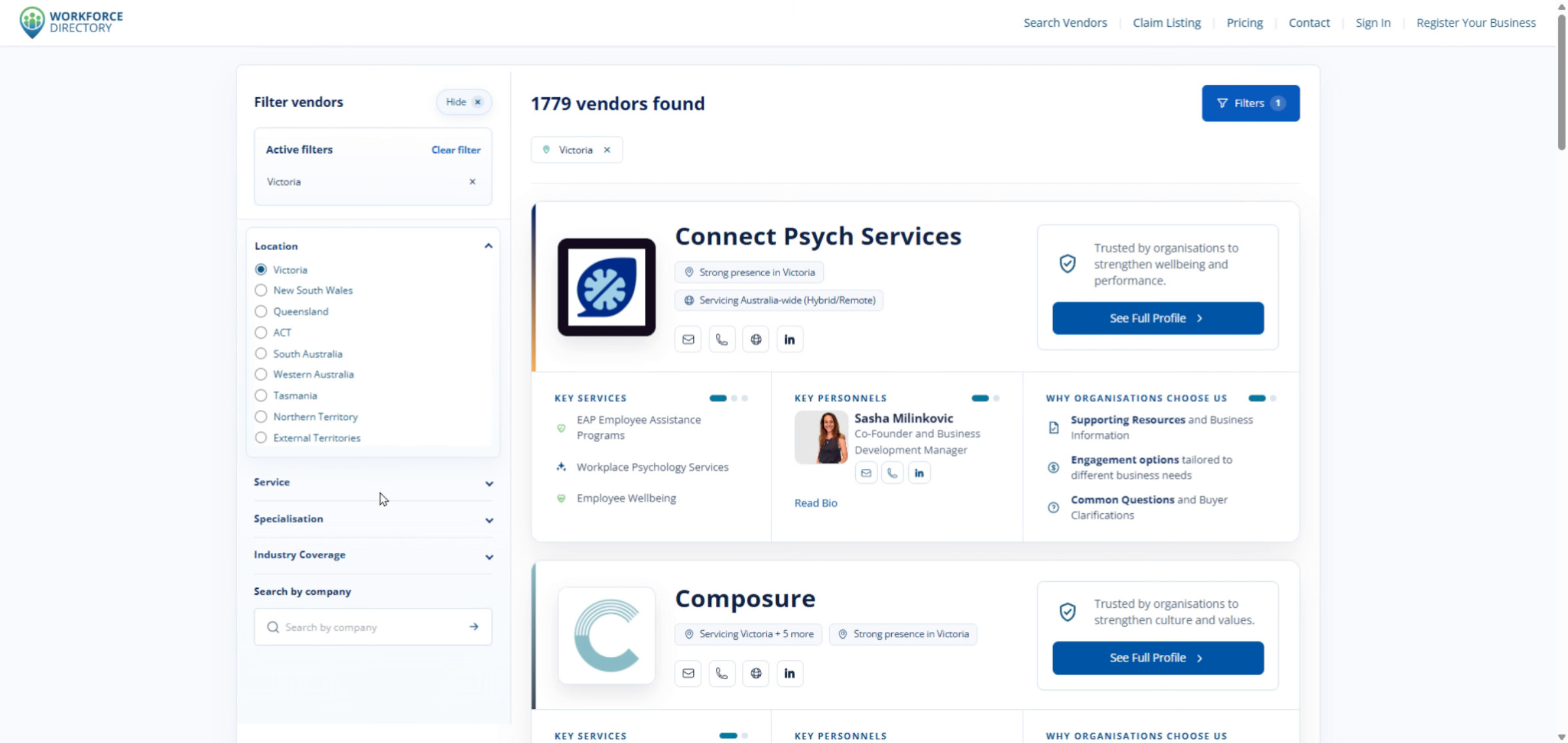Click the shield icon in Connect Psych card
Viewport: 1568px width, 743px height.
tap(1068, 264)
